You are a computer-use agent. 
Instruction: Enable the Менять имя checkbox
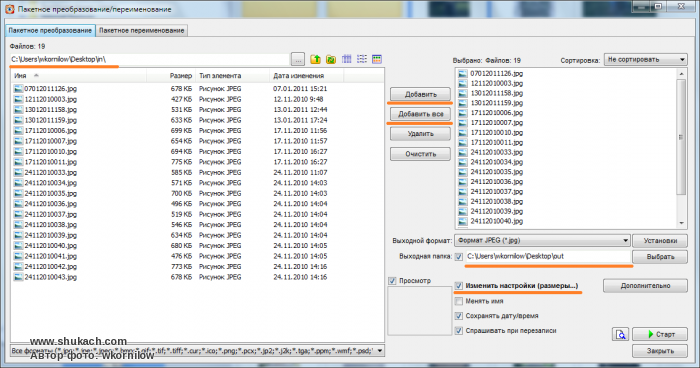[458, 301]
